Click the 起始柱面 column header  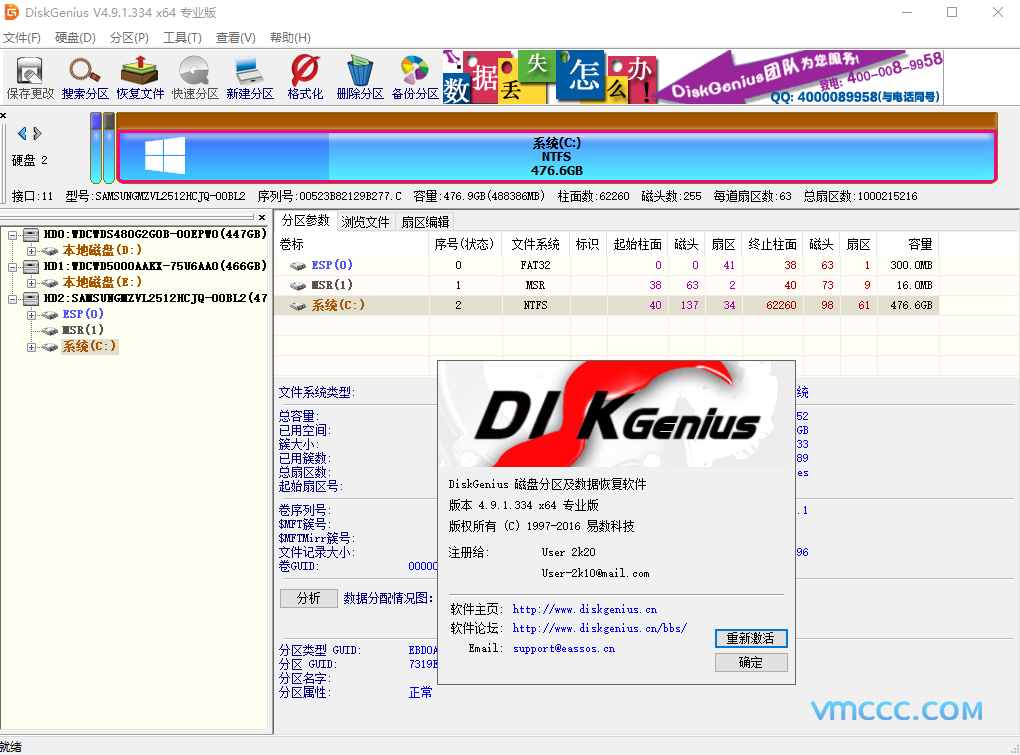638,244
